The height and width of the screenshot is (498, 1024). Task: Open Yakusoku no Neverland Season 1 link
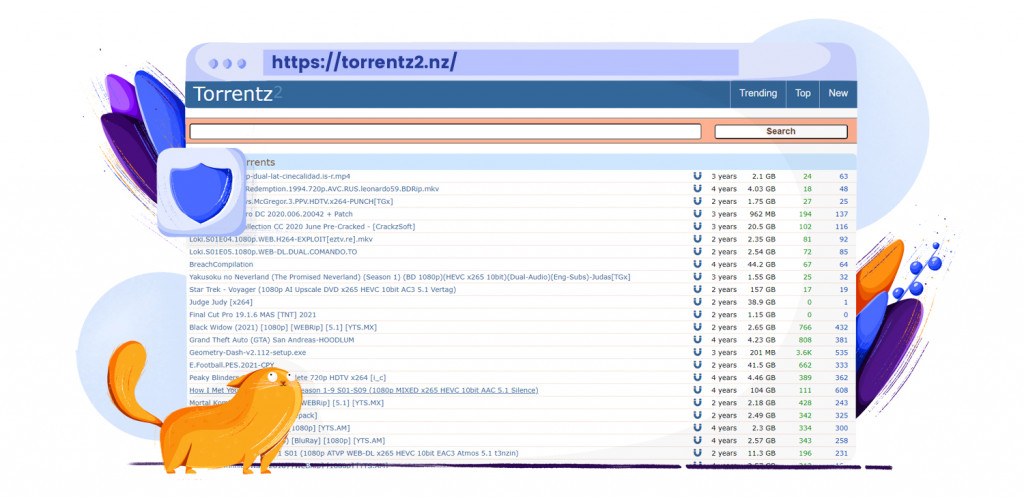(409, 277)
